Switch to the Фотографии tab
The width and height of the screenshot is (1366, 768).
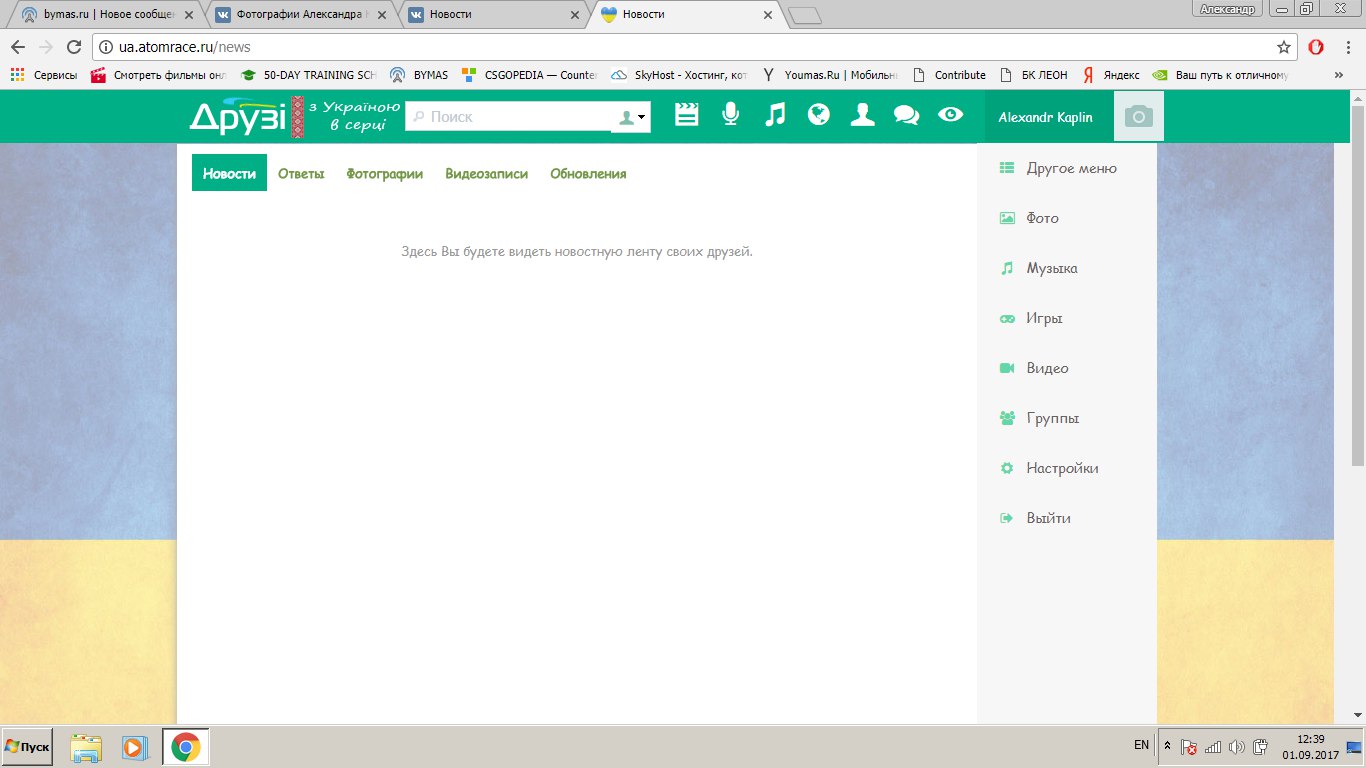point(384,174)
